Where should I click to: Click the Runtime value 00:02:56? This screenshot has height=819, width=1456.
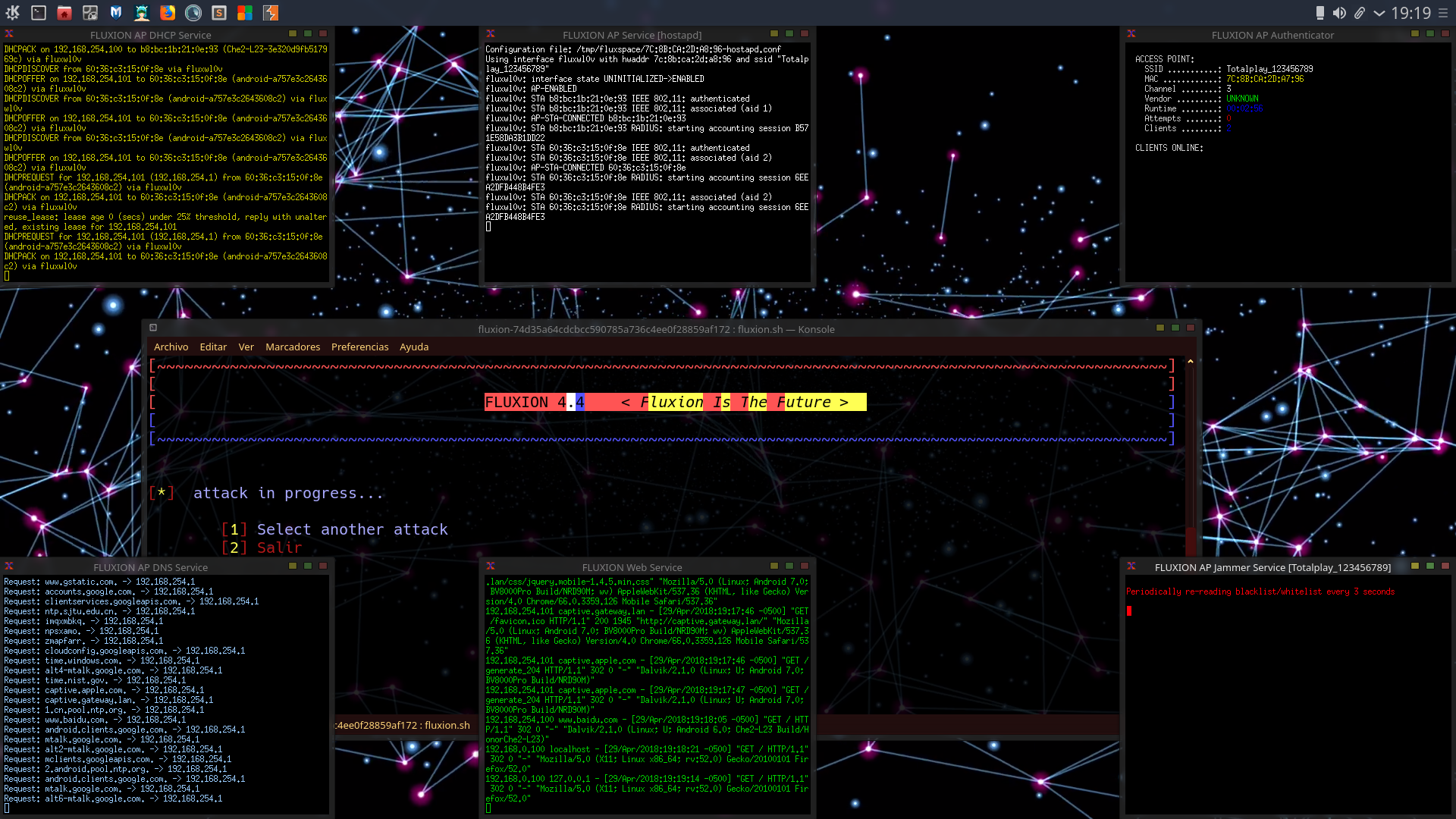[1244, 108]
